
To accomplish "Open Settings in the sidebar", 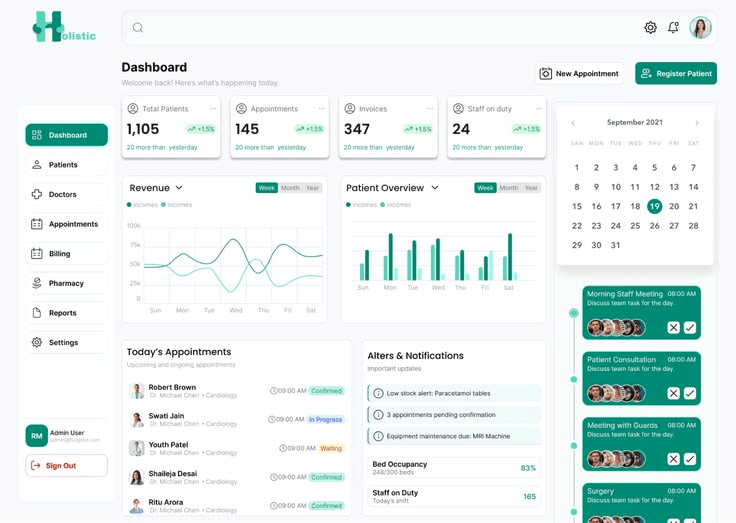I will pos(66,342).
